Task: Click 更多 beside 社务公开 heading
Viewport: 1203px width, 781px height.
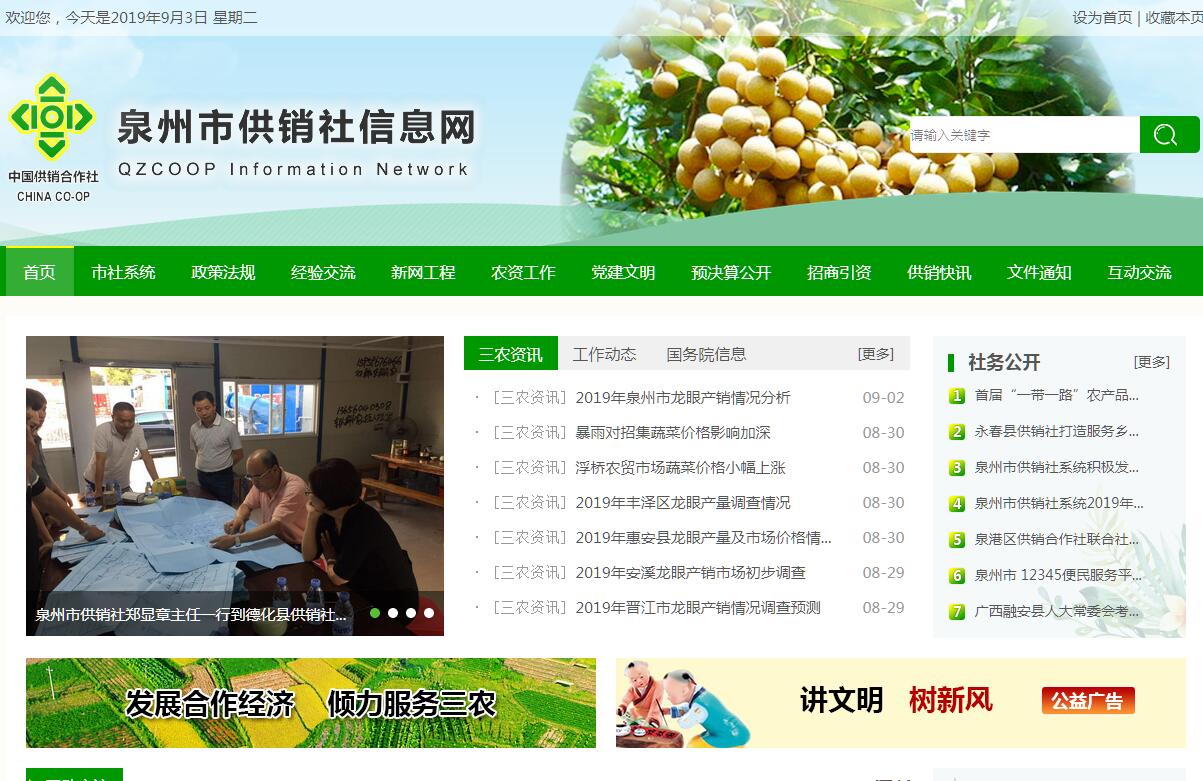Action: pos(1152,362)
